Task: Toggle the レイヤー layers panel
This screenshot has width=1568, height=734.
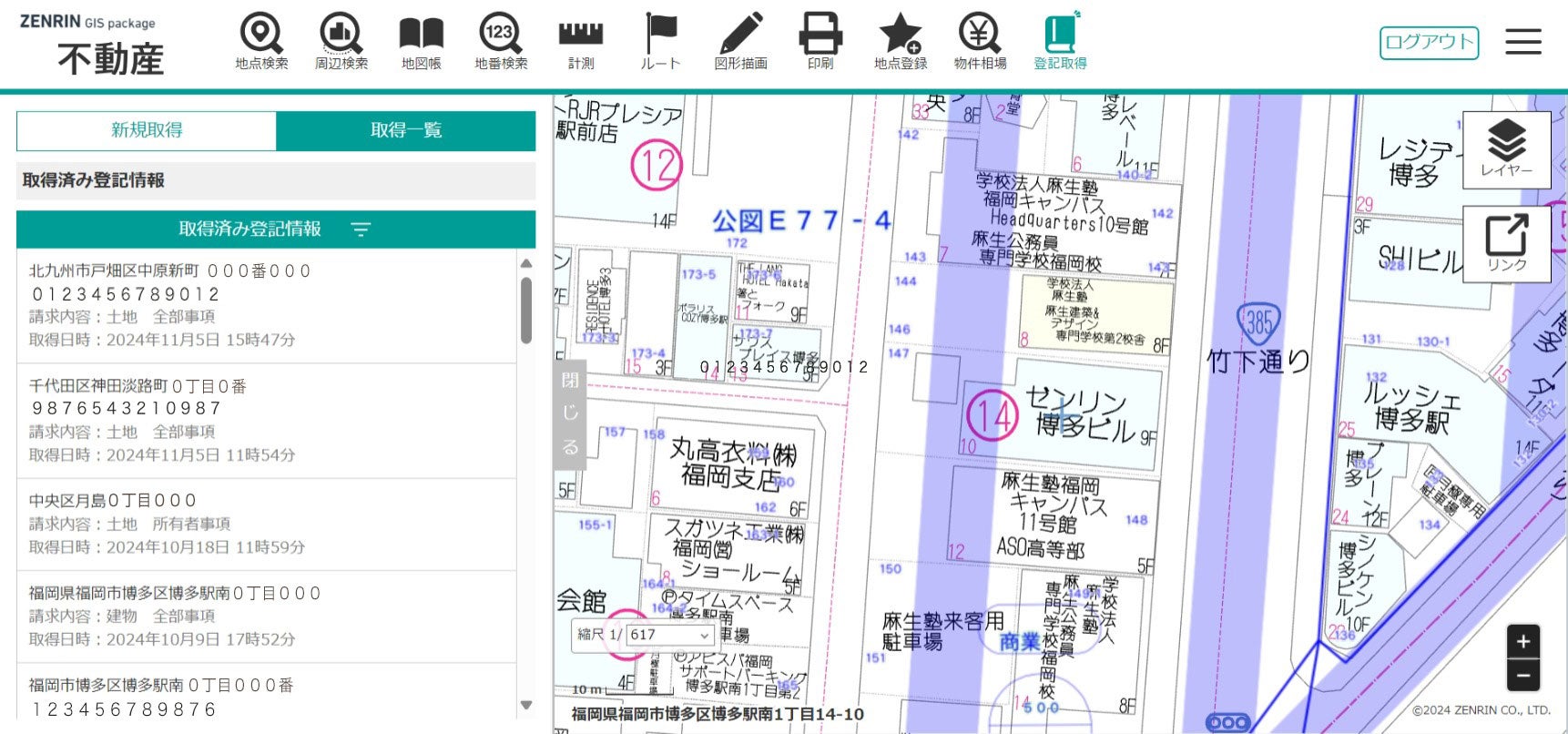Action: [1506, 149]
